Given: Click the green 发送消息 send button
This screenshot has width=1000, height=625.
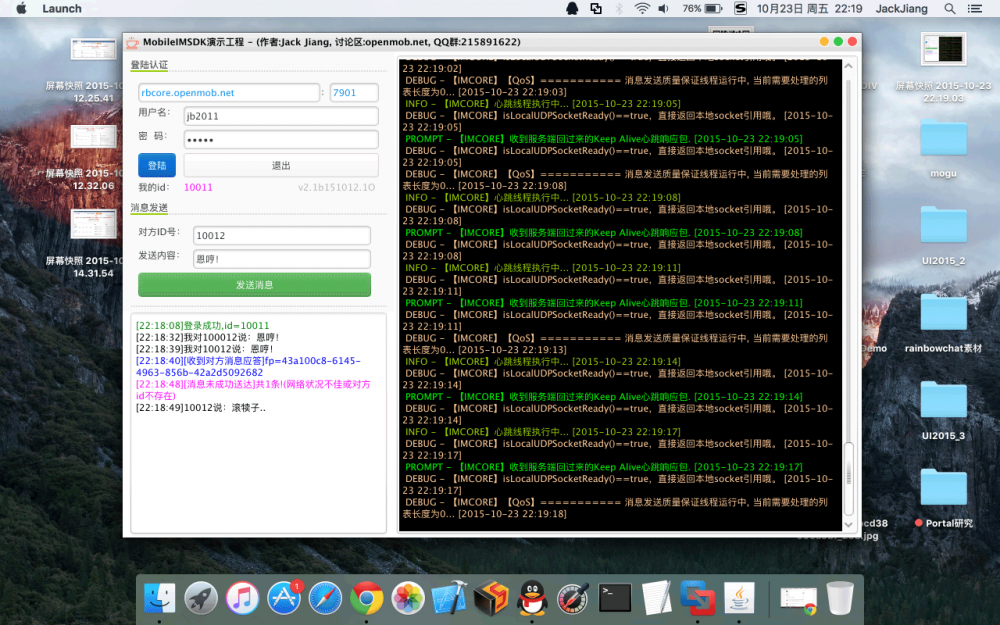Looking at the screenshot, I should coord(254,285).
